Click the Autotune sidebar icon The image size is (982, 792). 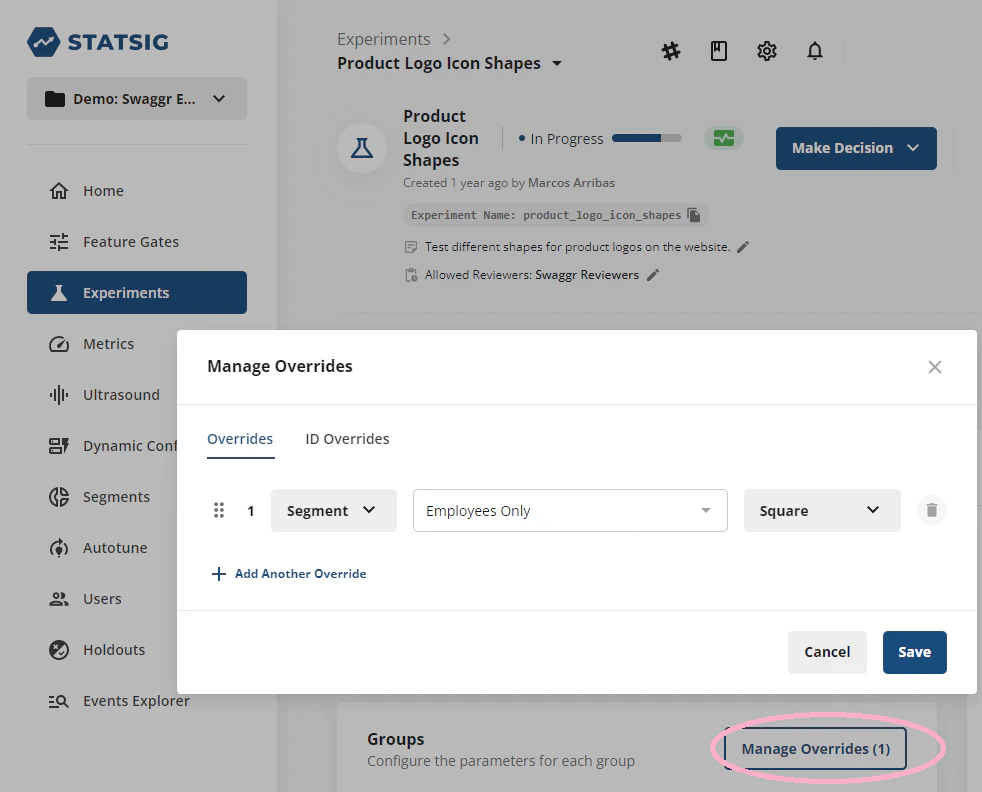click(x=59, y=548)
